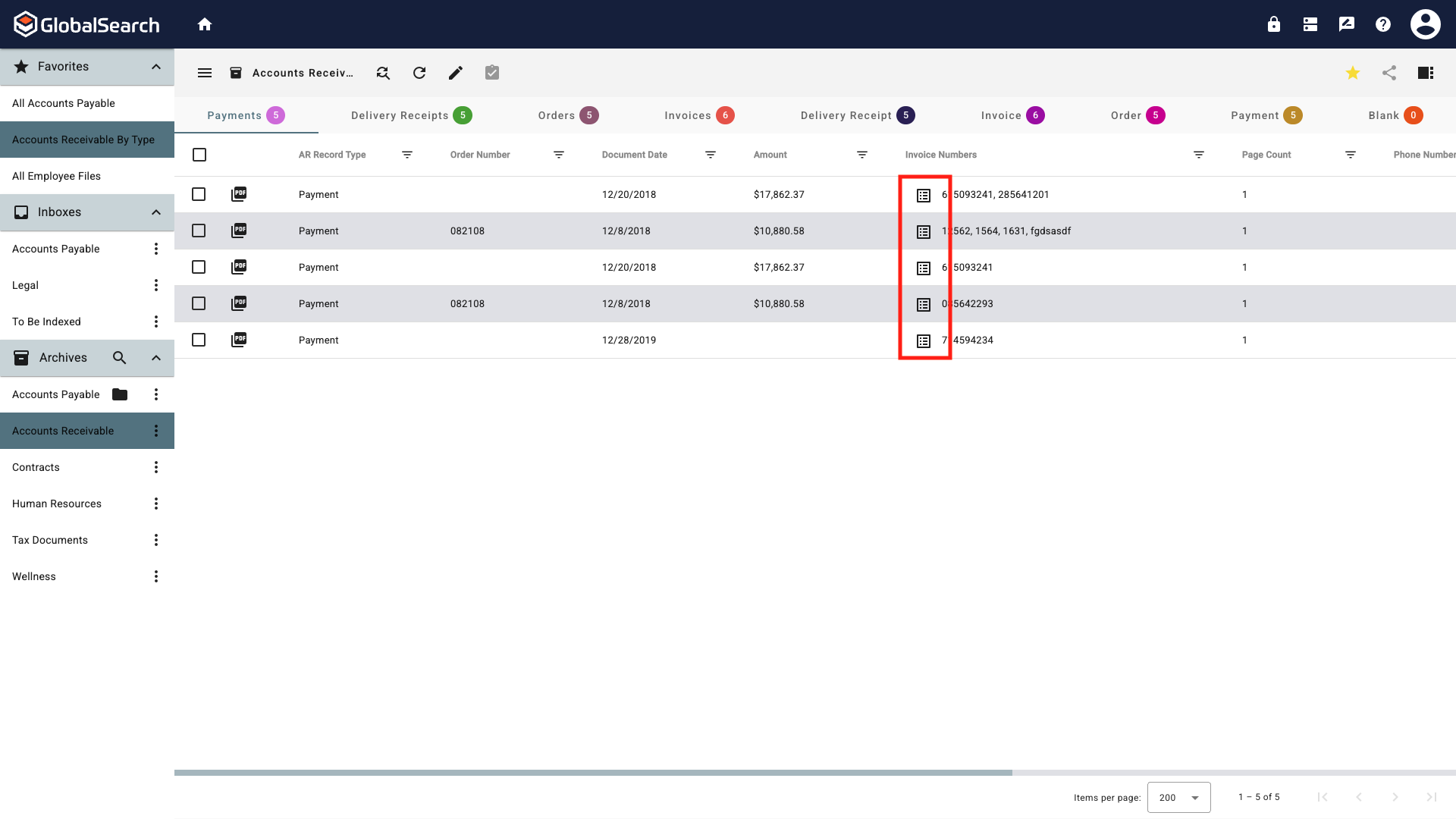
Task: Click the user account avatar icon
Action: pyautogui.click(x=1425, y=24)
